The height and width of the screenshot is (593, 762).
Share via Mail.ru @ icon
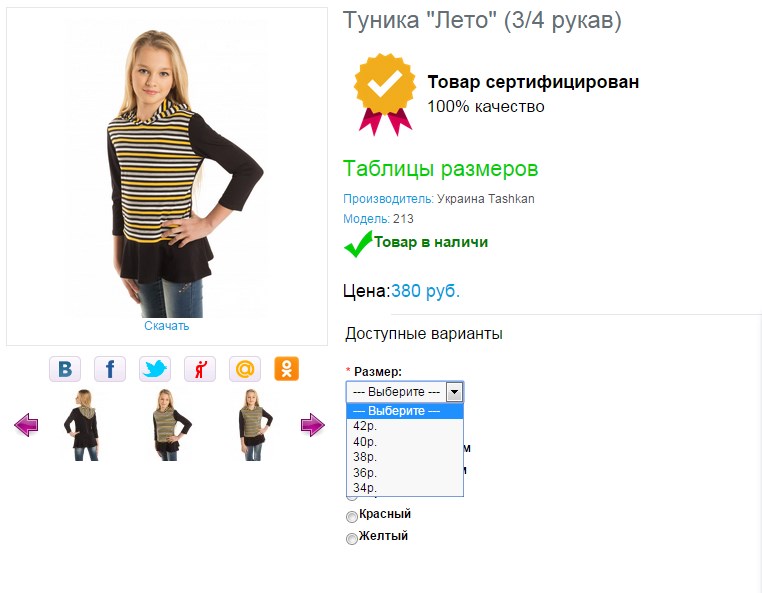pos(245,369)
